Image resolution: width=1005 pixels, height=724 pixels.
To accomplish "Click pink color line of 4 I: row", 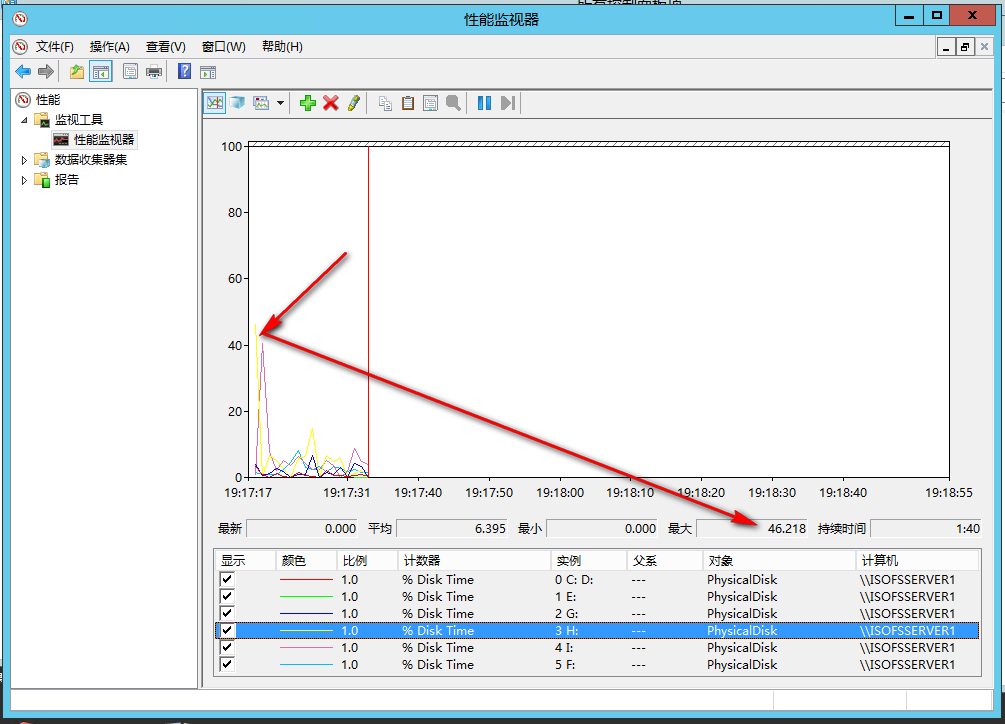I will (x=306, y=648).
